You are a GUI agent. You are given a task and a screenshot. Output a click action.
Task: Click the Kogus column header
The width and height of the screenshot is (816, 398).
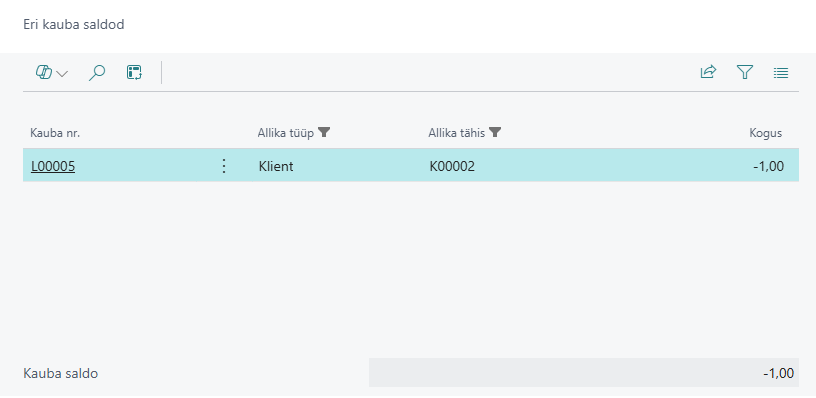(766, 133)
